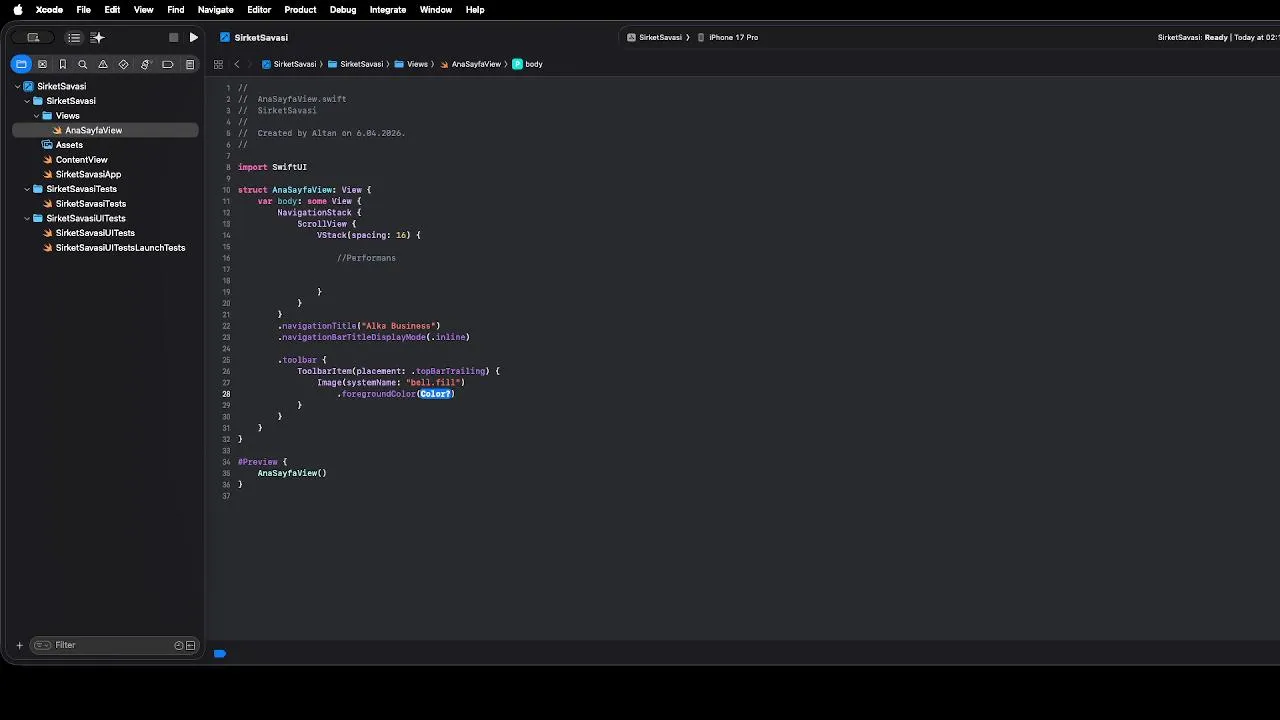Click line number 28 in gutter
Screen dimensions: 1280x720
[x=226, y=394]
